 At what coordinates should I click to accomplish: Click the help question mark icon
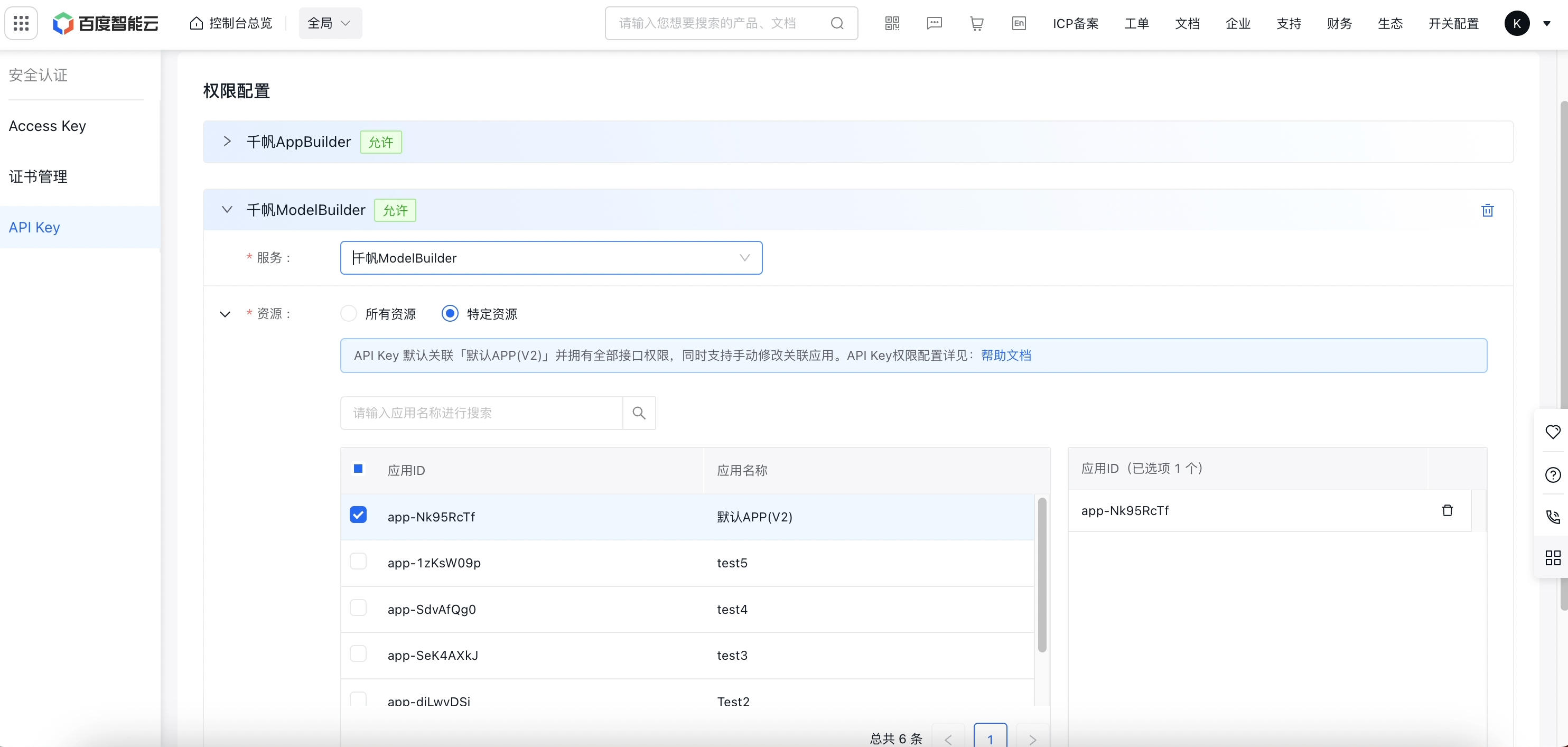tap(1553, 474)
